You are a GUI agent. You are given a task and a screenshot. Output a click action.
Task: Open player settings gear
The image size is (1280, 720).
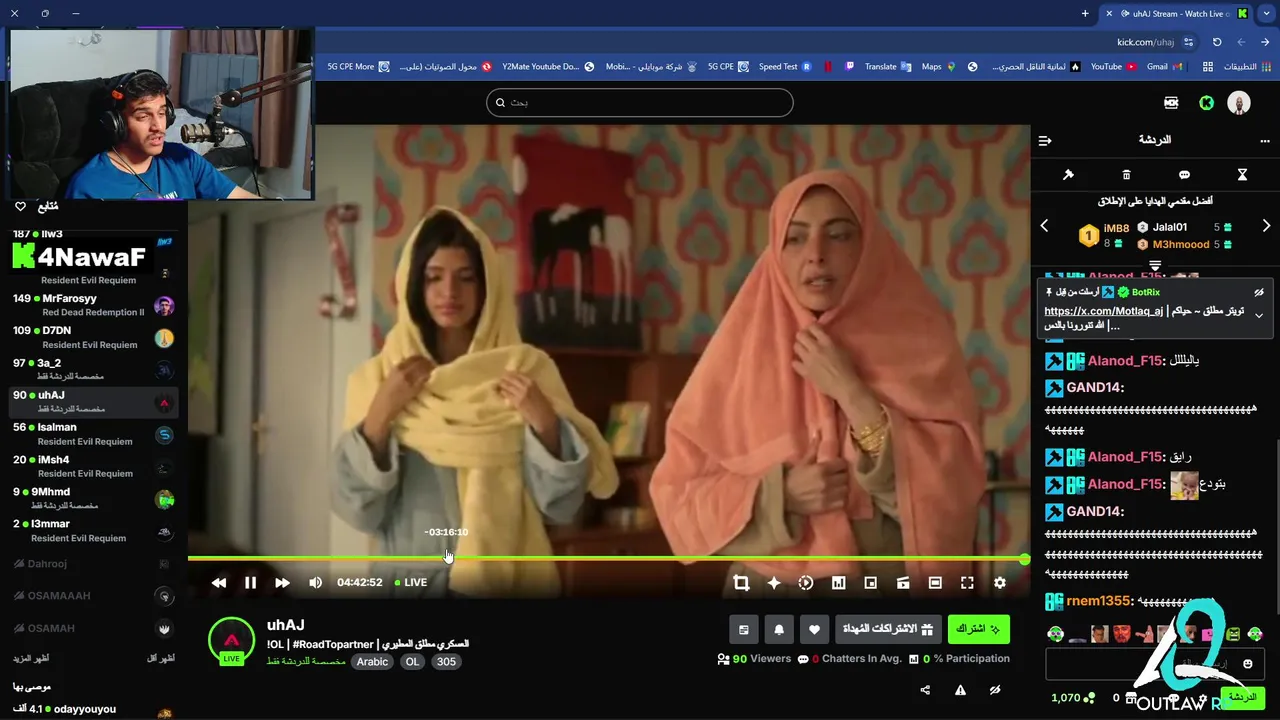(x=999, y=582)
